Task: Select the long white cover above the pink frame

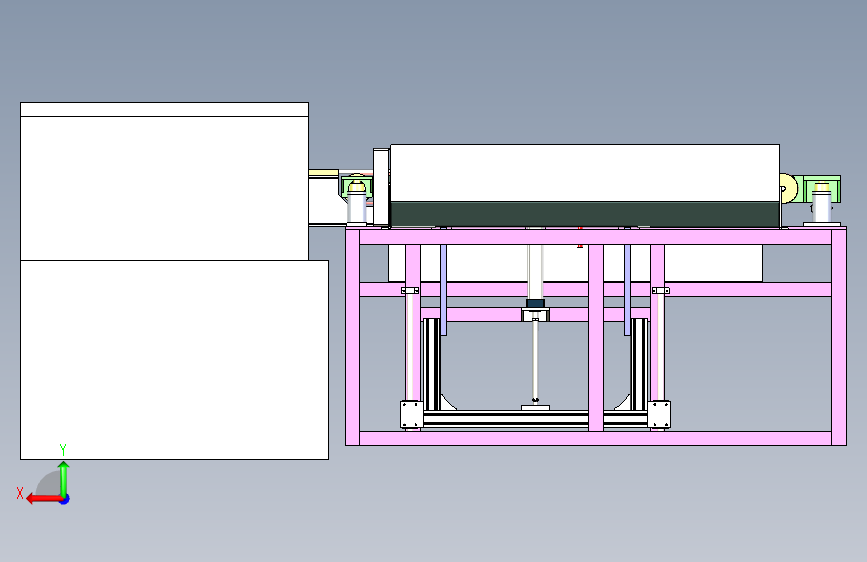Action: point(585,173)
